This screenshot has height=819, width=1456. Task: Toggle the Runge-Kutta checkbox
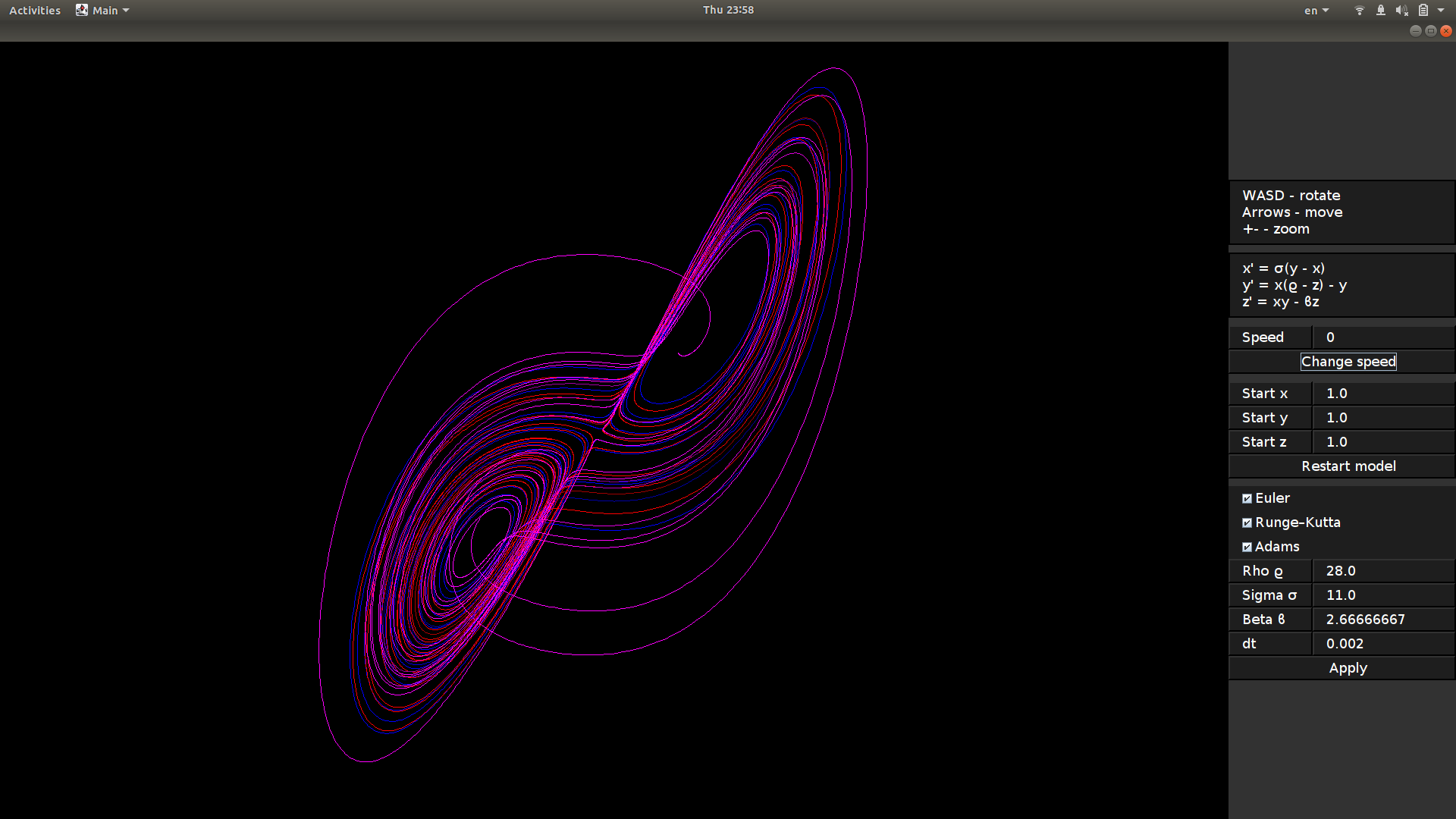tap(1247, 522)
